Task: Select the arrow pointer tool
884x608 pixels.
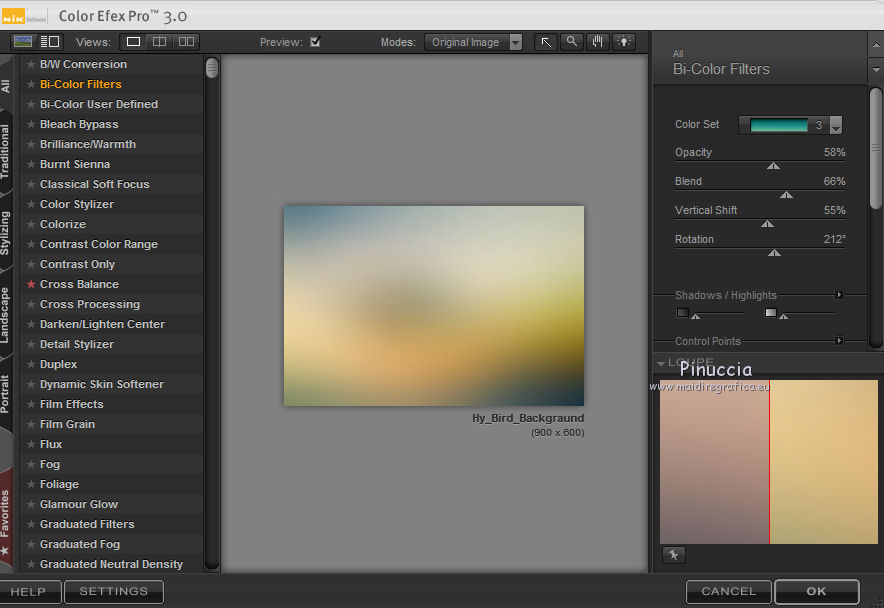Action: (546, 42)
